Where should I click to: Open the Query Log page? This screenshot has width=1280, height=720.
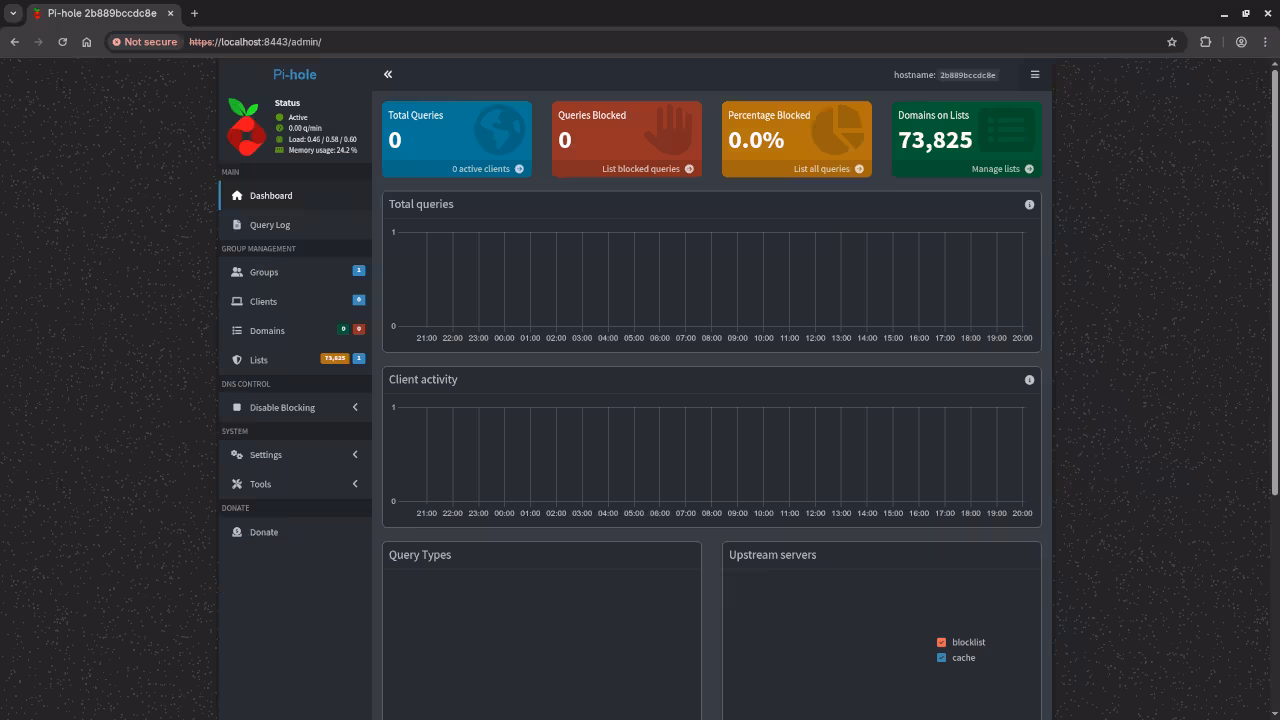click(269, 225)
